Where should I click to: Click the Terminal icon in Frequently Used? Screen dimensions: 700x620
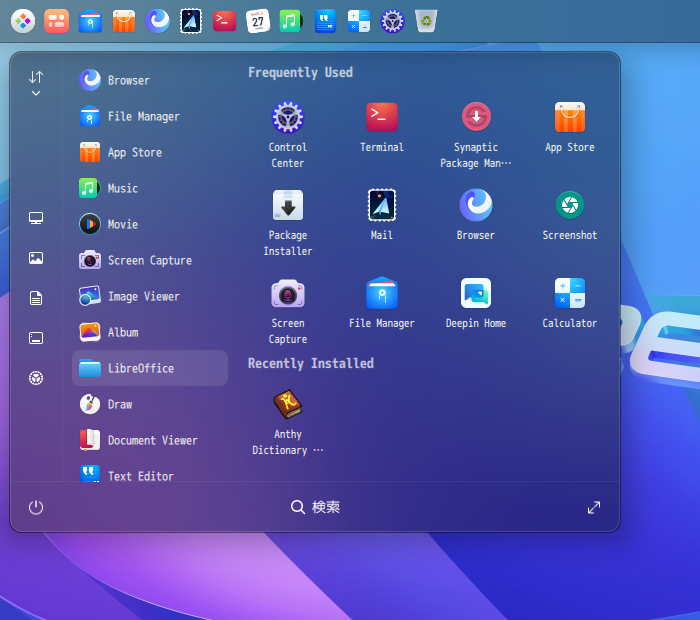382,118
